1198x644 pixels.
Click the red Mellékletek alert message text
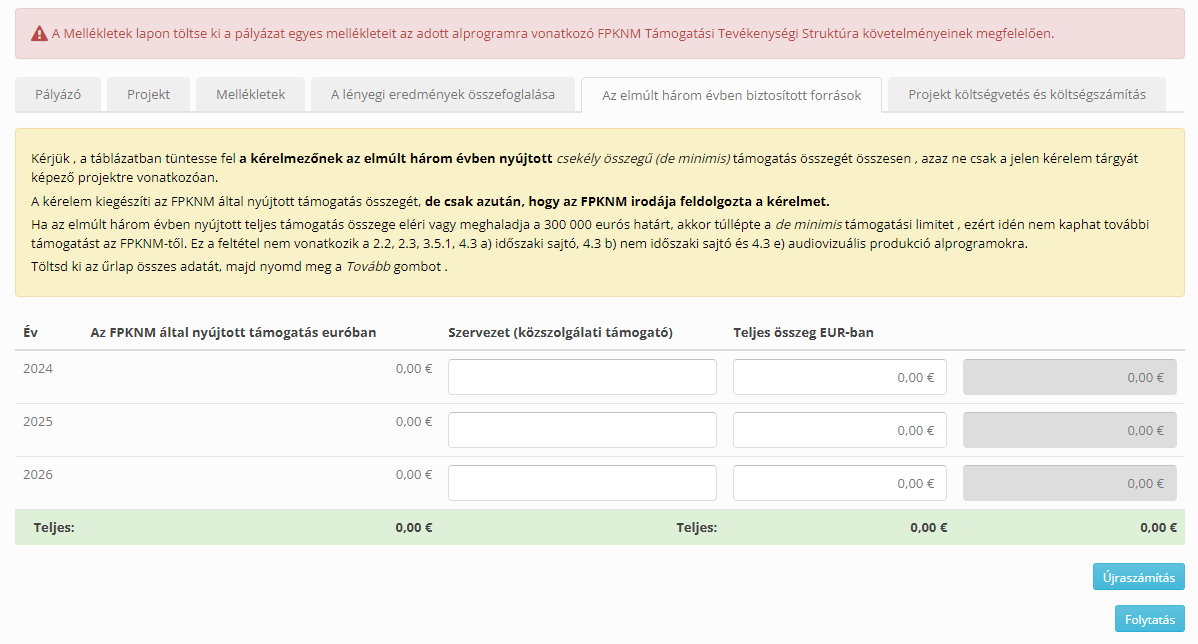pos(552,34)
